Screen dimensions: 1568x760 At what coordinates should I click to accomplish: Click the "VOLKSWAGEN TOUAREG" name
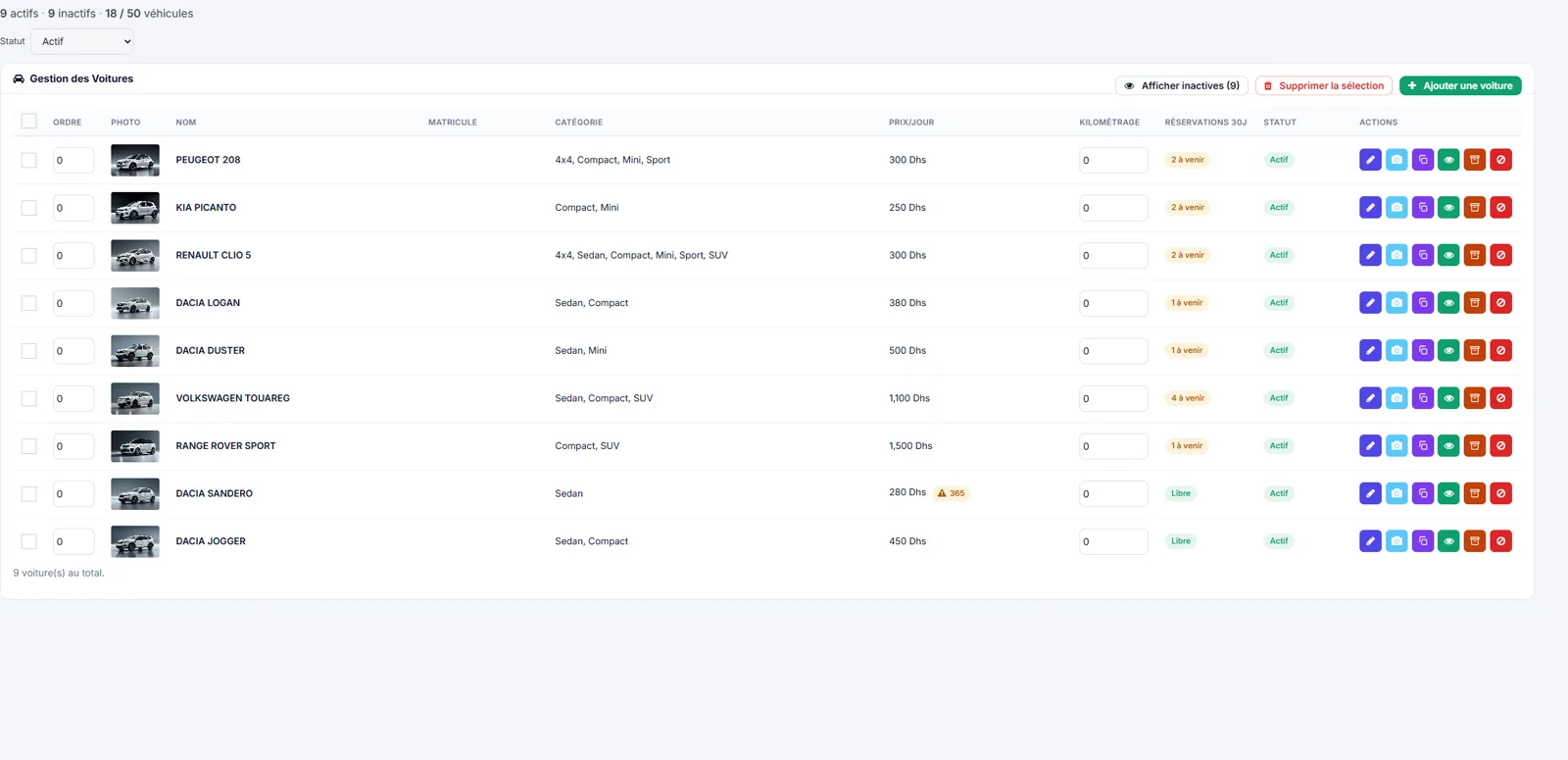coord(232,398)
